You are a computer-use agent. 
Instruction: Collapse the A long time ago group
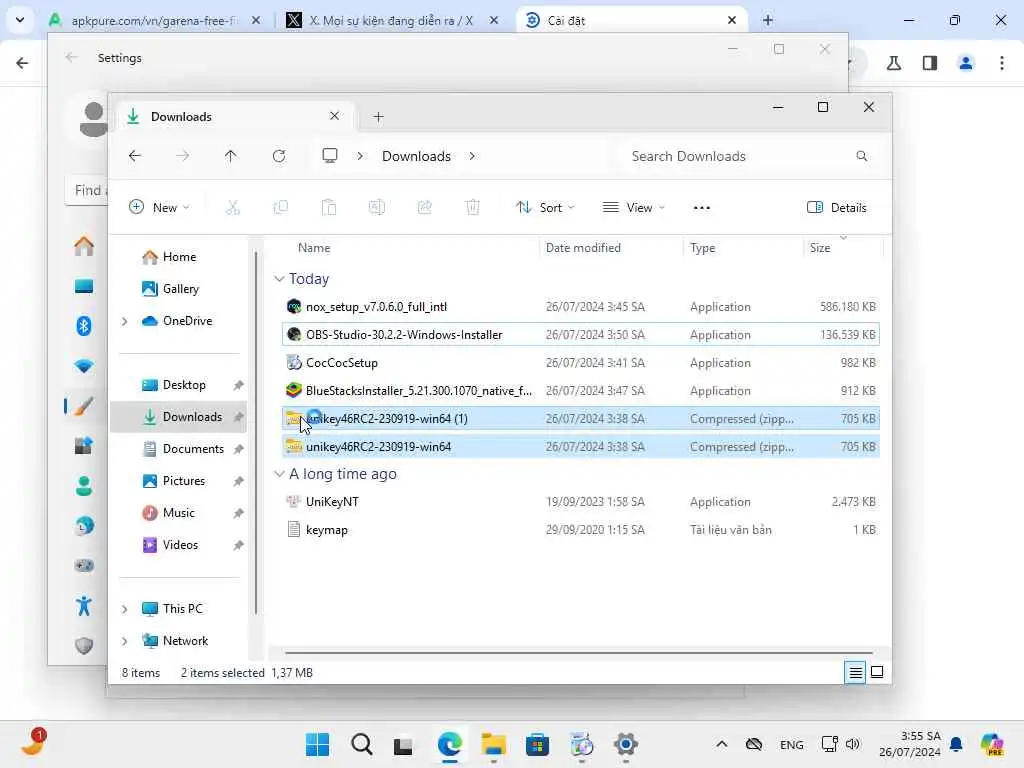[280, 474]
